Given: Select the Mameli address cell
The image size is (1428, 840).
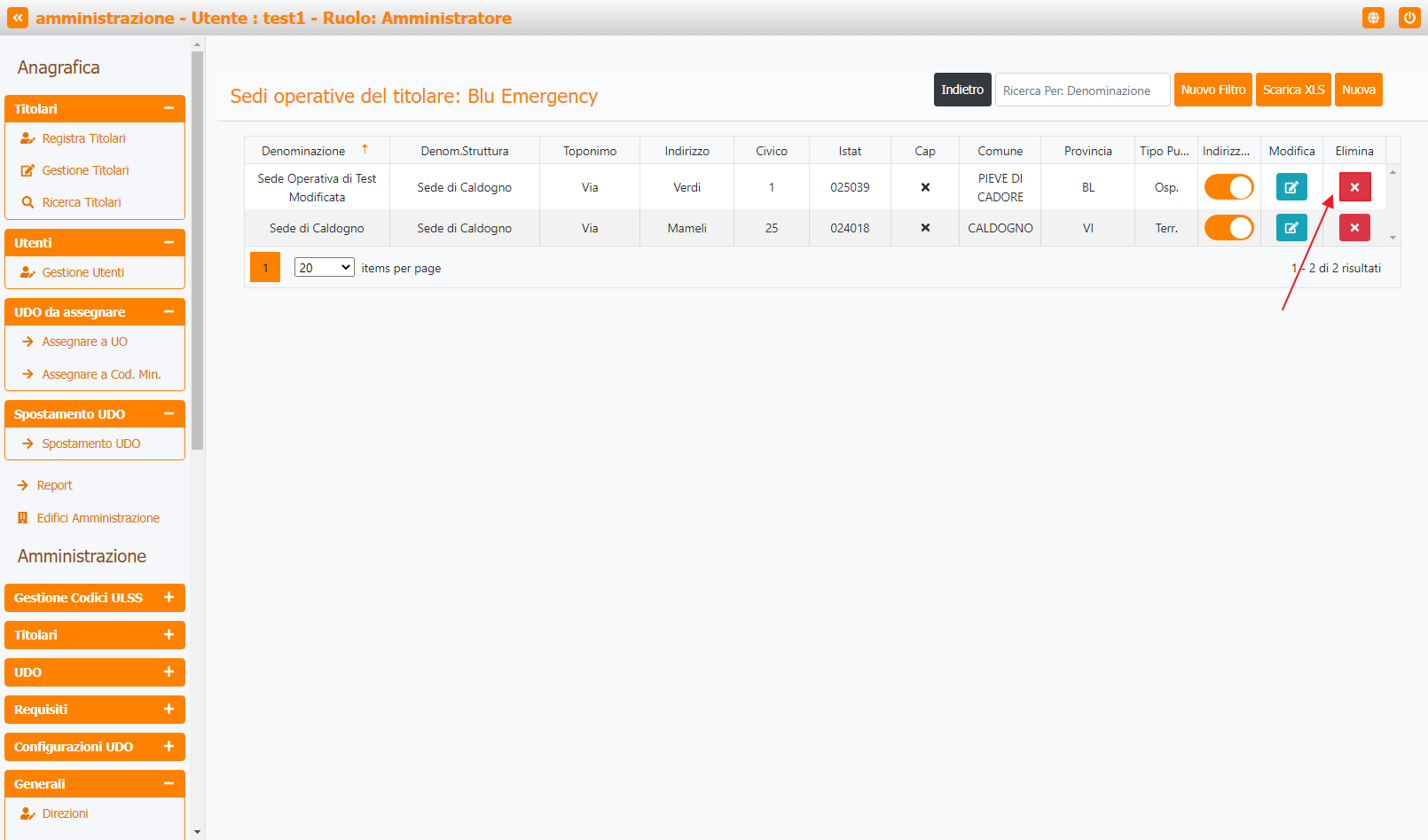Looking at the screenshot, I should click(x=687, y=228).
